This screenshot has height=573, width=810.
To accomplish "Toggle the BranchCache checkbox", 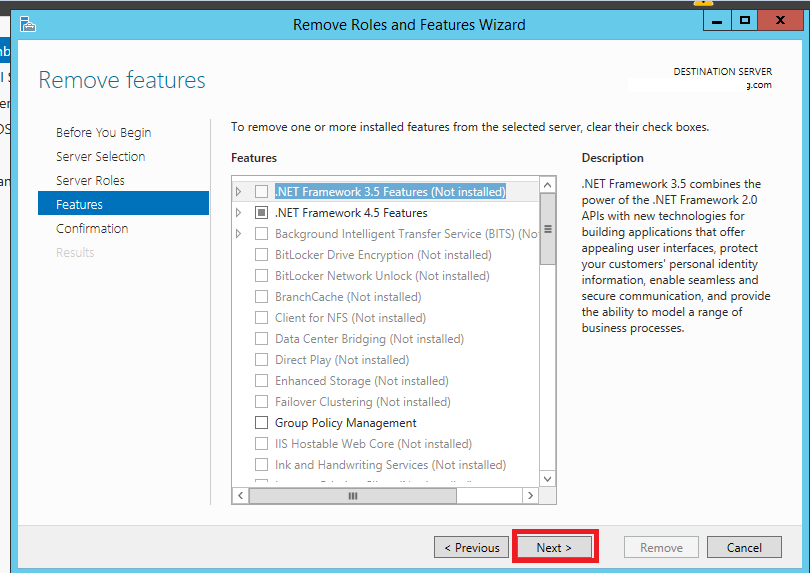I will (x=261, y=297).
